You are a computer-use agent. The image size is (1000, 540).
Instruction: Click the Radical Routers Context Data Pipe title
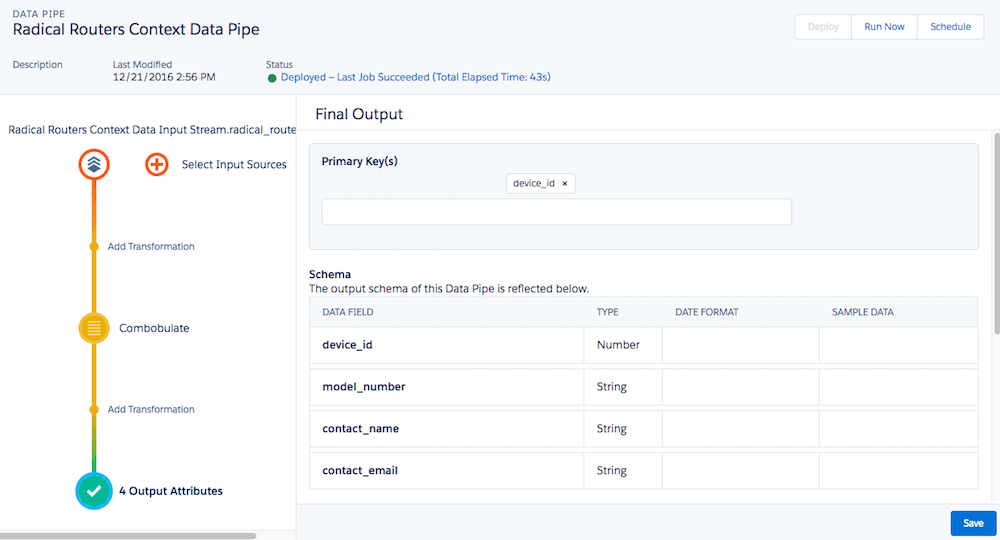136,29
